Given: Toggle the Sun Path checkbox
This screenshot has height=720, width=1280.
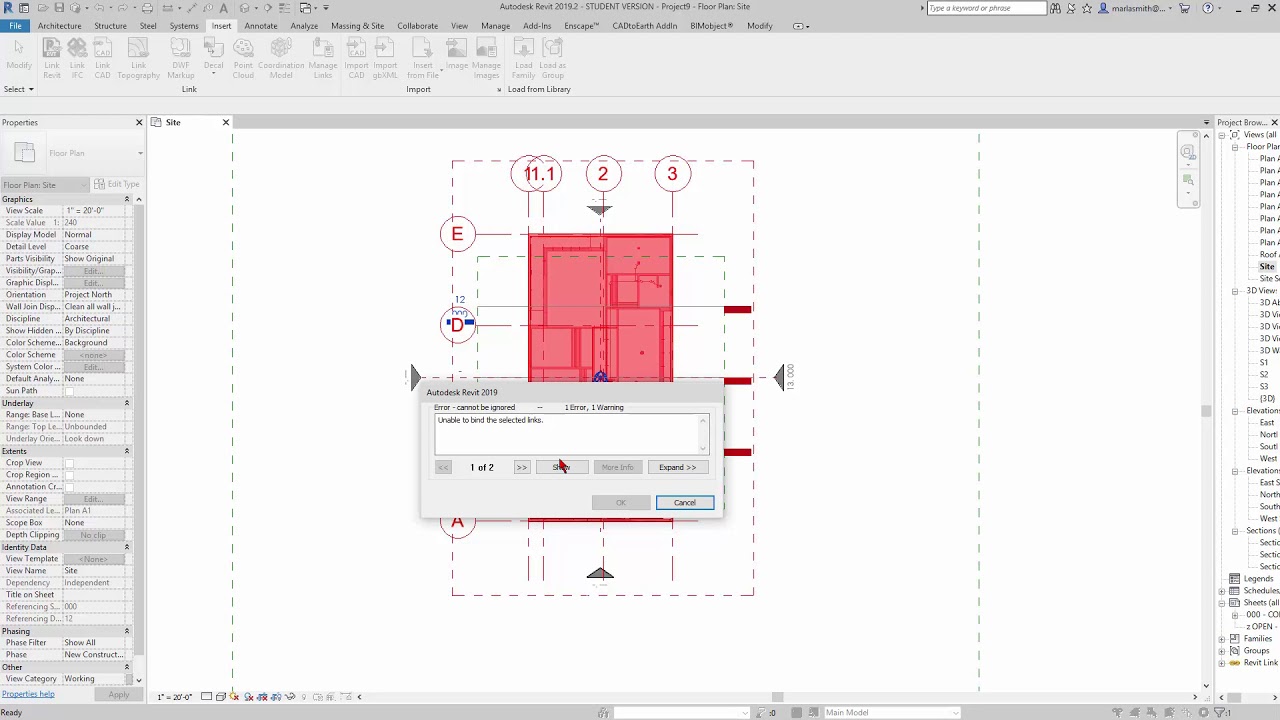Looking at the screenshot, I should (69, 391).
